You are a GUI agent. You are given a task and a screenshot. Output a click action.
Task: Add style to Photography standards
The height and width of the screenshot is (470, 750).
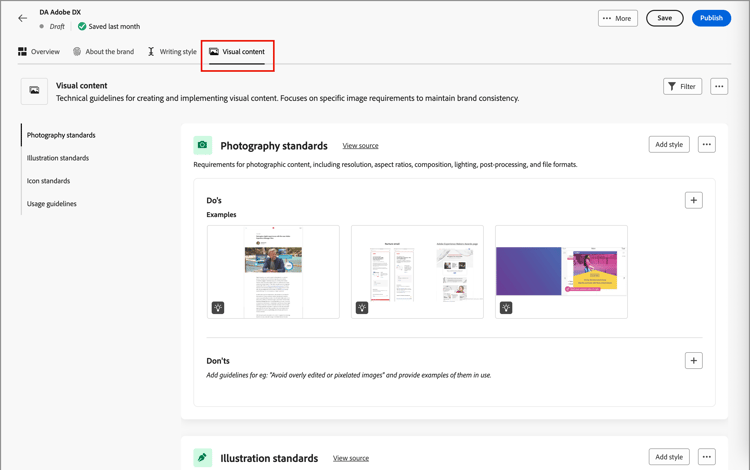(669, 144)
